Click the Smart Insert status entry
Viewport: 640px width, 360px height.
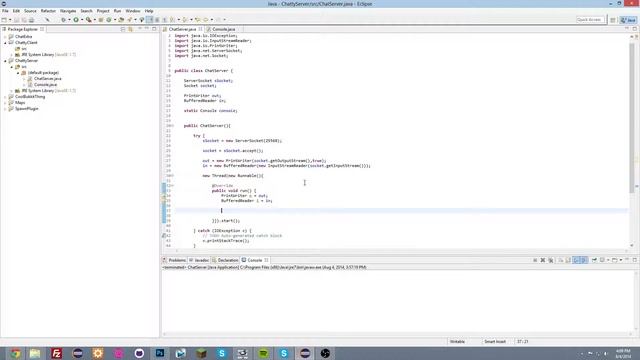[495, 342]
